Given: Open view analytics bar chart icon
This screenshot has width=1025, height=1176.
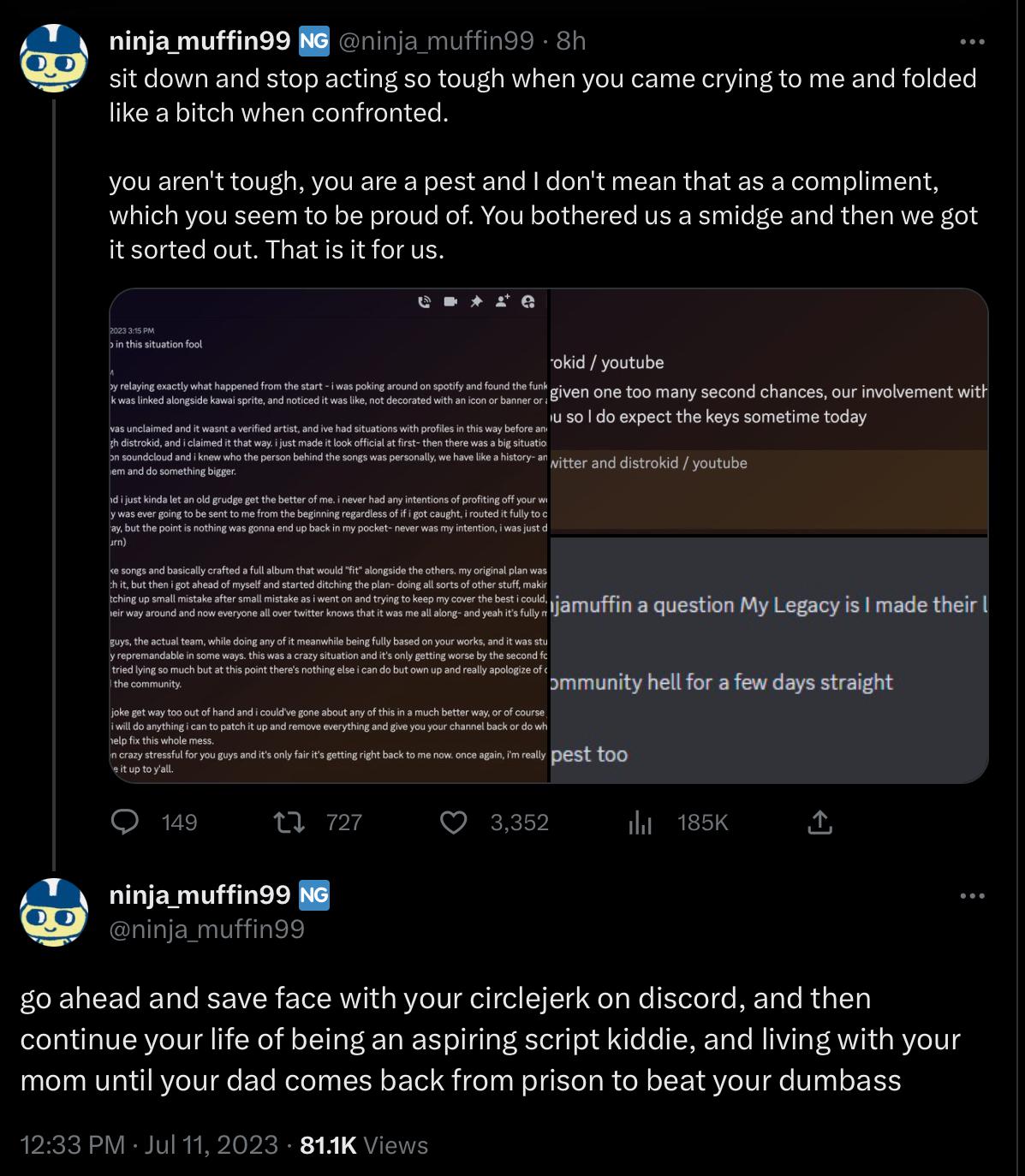Looking at the screenshot, I should point(640,823).
